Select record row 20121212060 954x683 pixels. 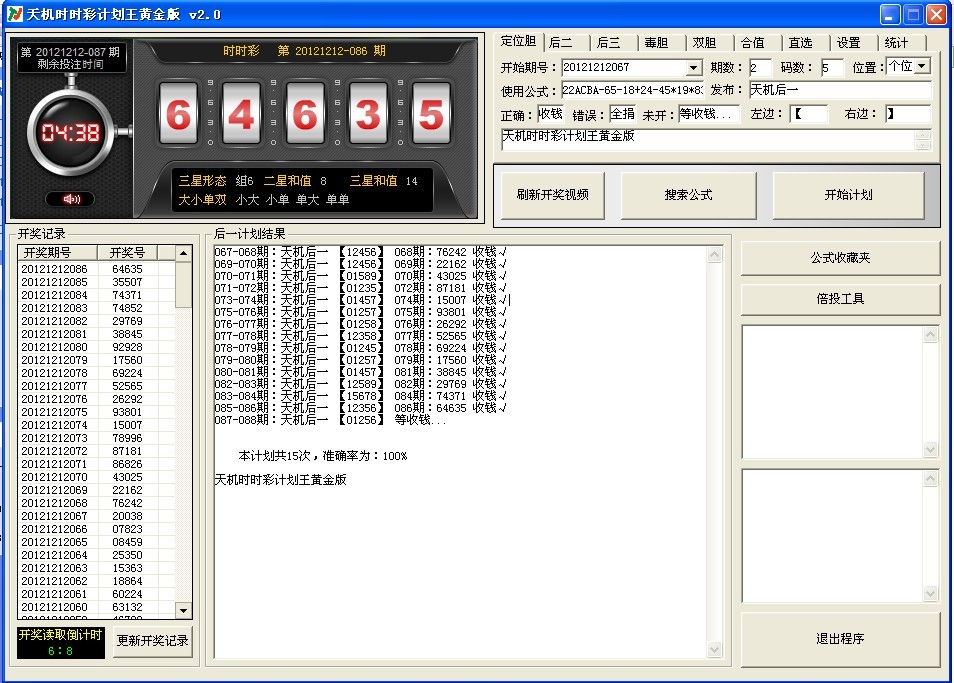(x=97, y=607)
